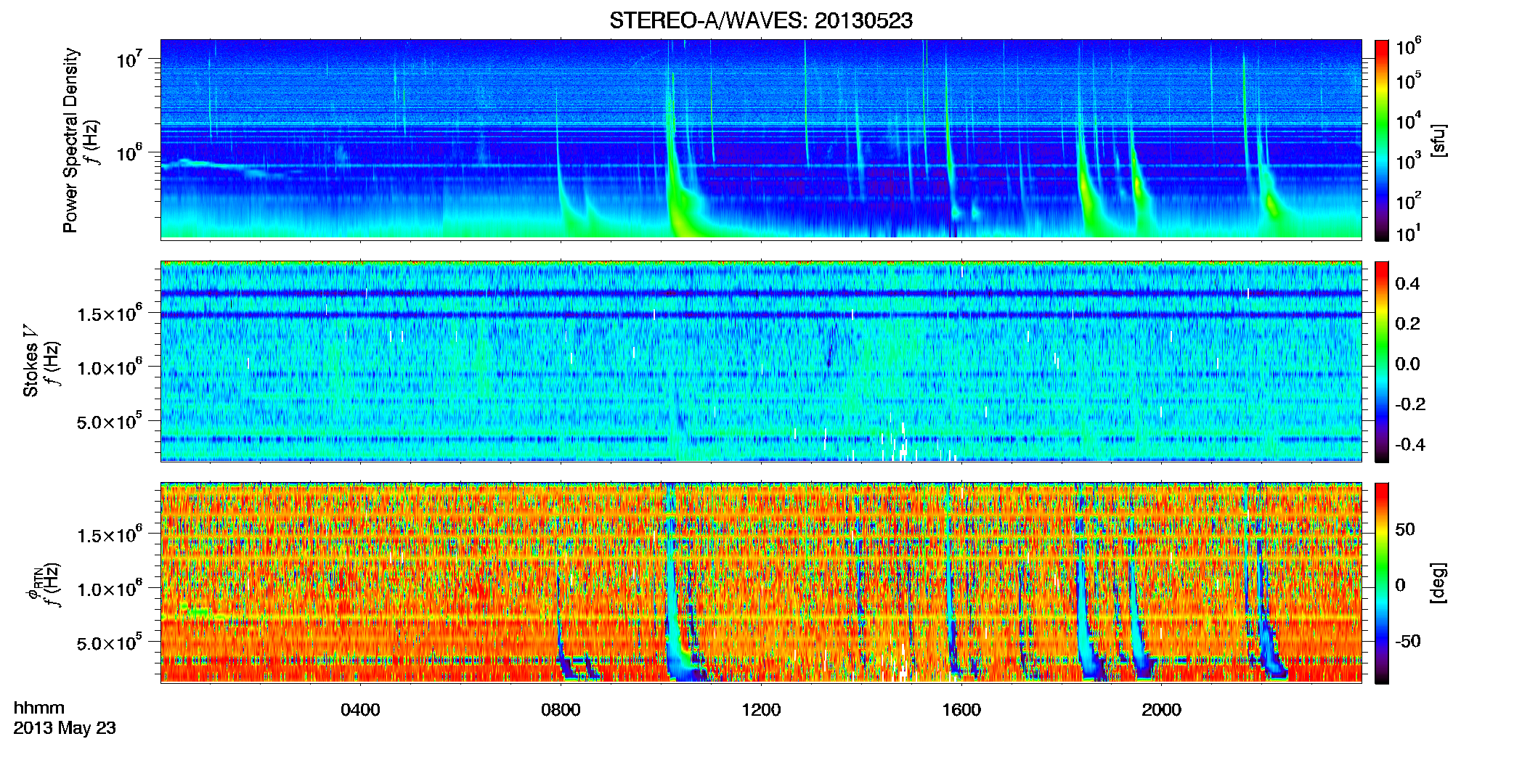
Task: Click the [deg] color bar unit label
Action: pos(1438,583)
